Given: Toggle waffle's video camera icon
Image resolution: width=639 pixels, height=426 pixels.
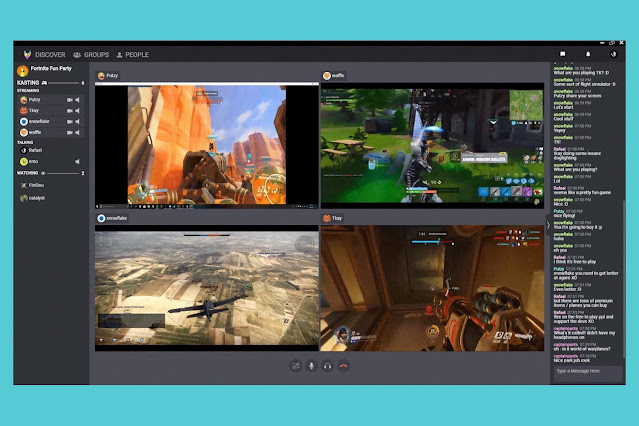Looking at the screenshot, I should [x=70, y=132].
